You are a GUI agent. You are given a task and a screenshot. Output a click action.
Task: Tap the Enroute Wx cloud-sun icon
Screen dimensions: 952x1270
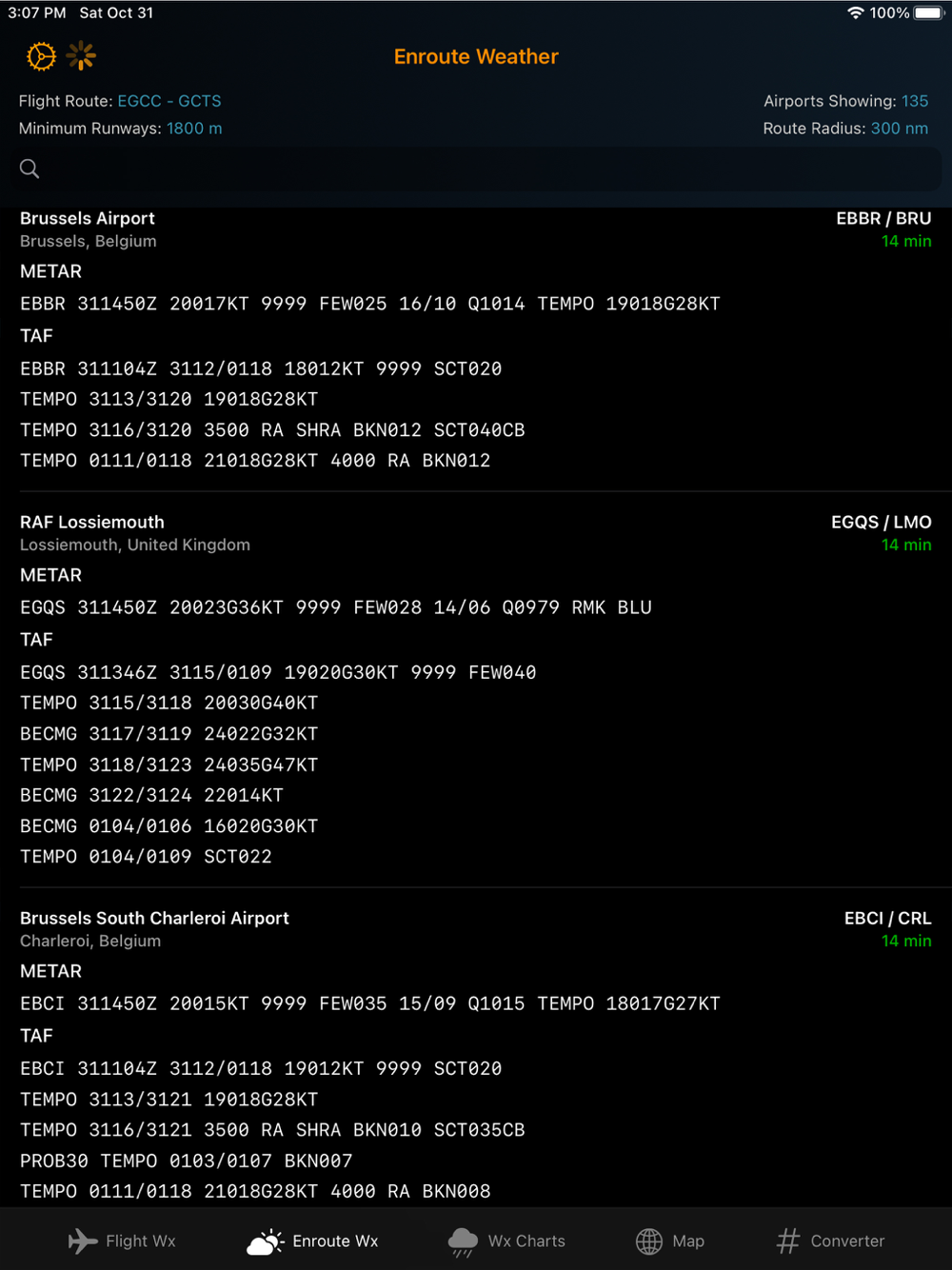(266, 1241)
